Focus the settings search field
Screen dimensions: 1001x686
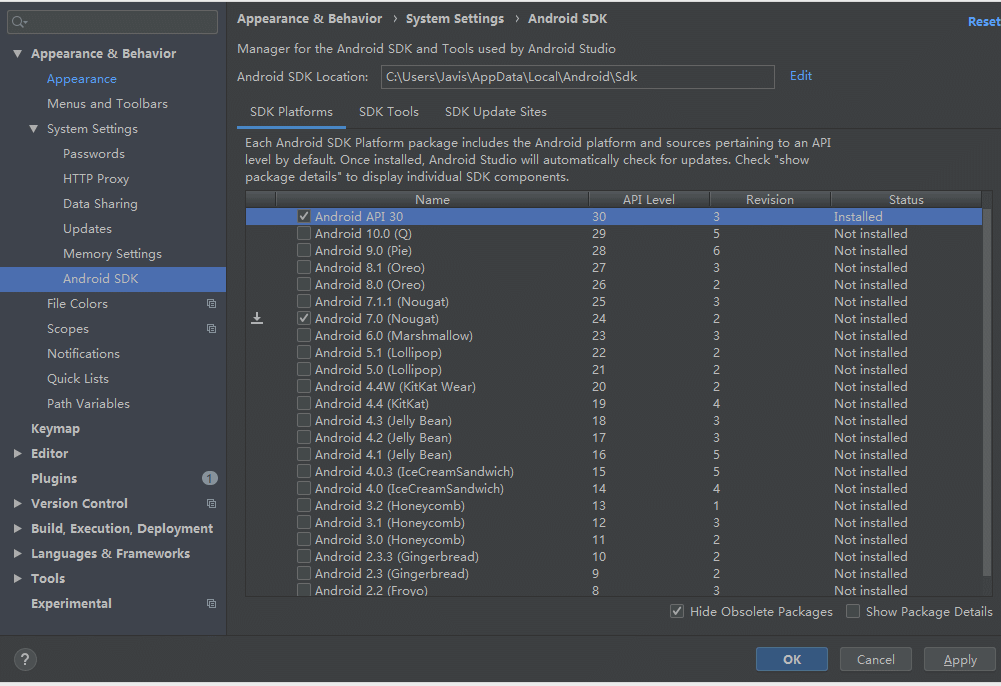[112, 22]
